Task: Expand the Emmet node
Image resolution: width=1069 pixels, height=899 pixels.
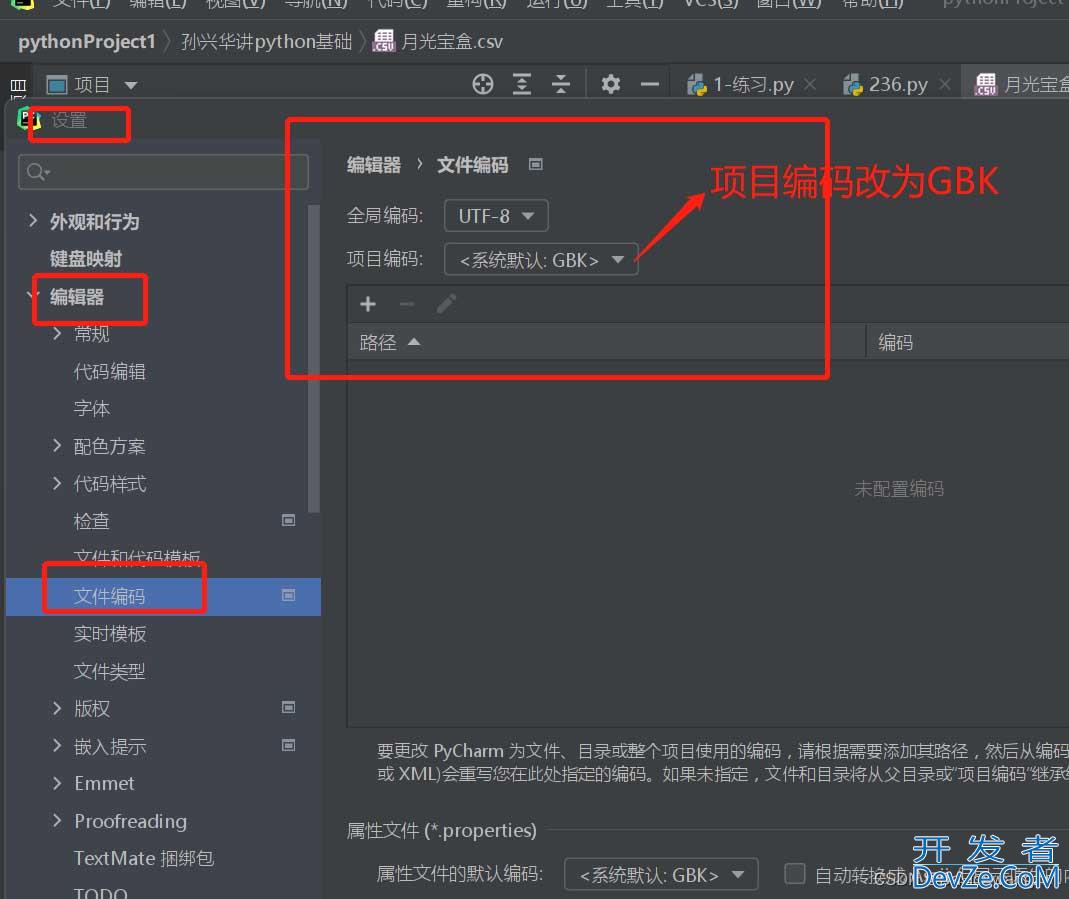Action: 57,783
